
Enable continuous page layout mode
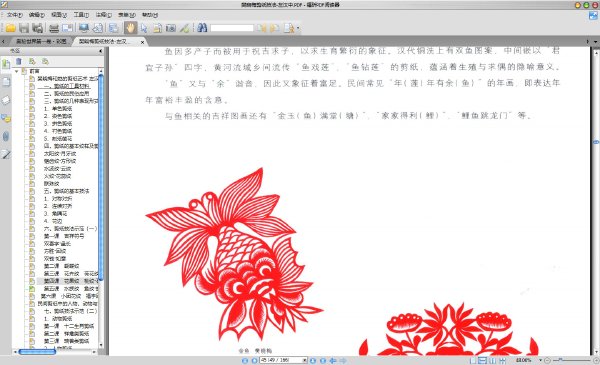[483, 360]
